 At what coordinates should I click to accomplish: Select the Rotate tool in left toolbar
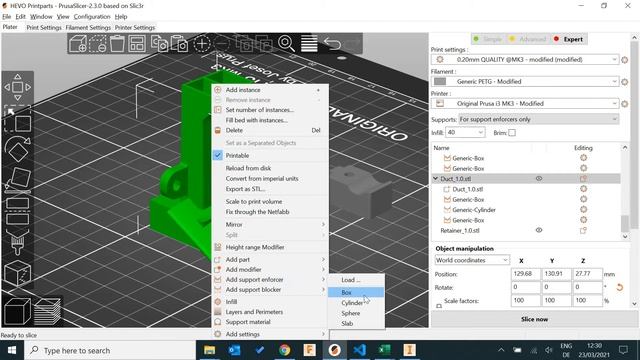coord(18,149)
